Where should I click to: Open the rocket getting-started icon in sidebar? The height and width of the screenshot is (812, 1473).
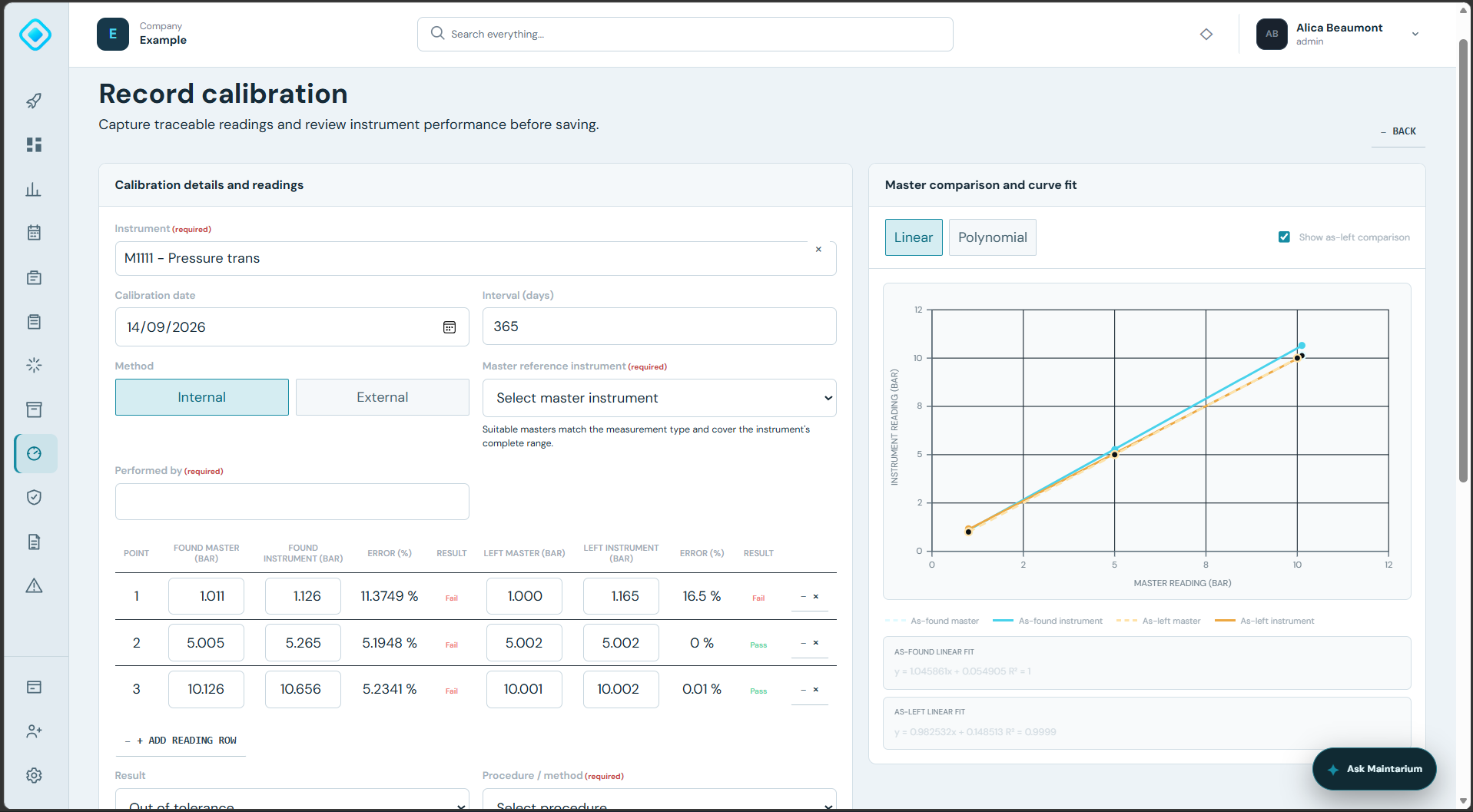point(34,101)
